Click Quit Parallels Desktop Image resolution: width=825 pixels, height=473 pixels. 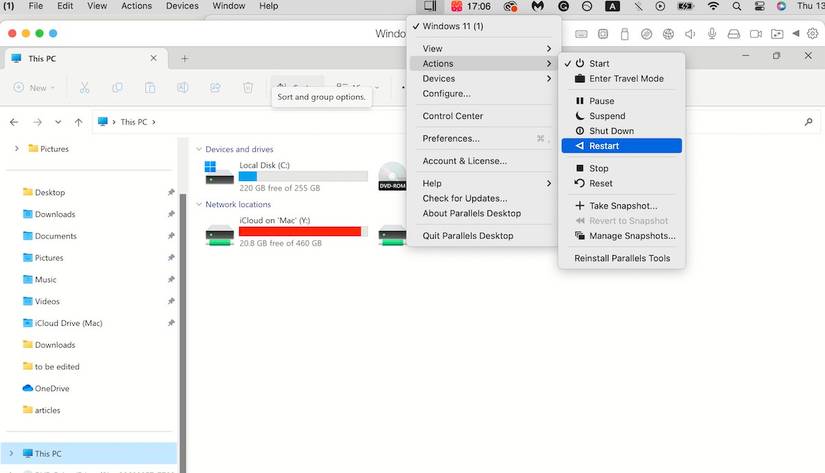(484, 236)
